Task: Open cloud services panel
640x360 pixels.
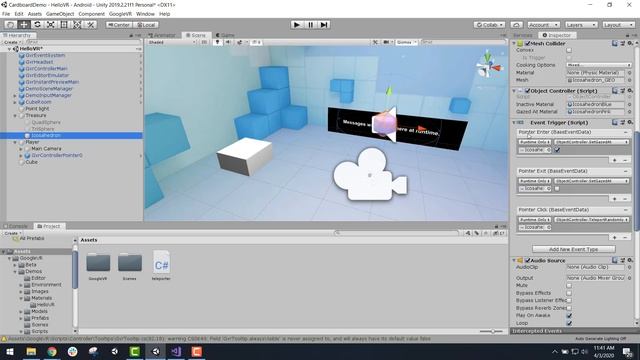Action: click(x=516, y=25)
